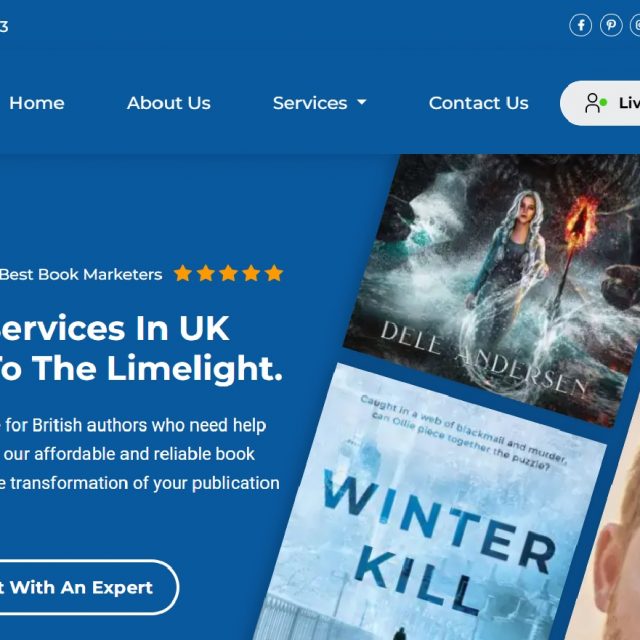This screenshot has width=640, height=640.
Task: Click the Best Book Marketers label
Action: click(x=81, y=274)
